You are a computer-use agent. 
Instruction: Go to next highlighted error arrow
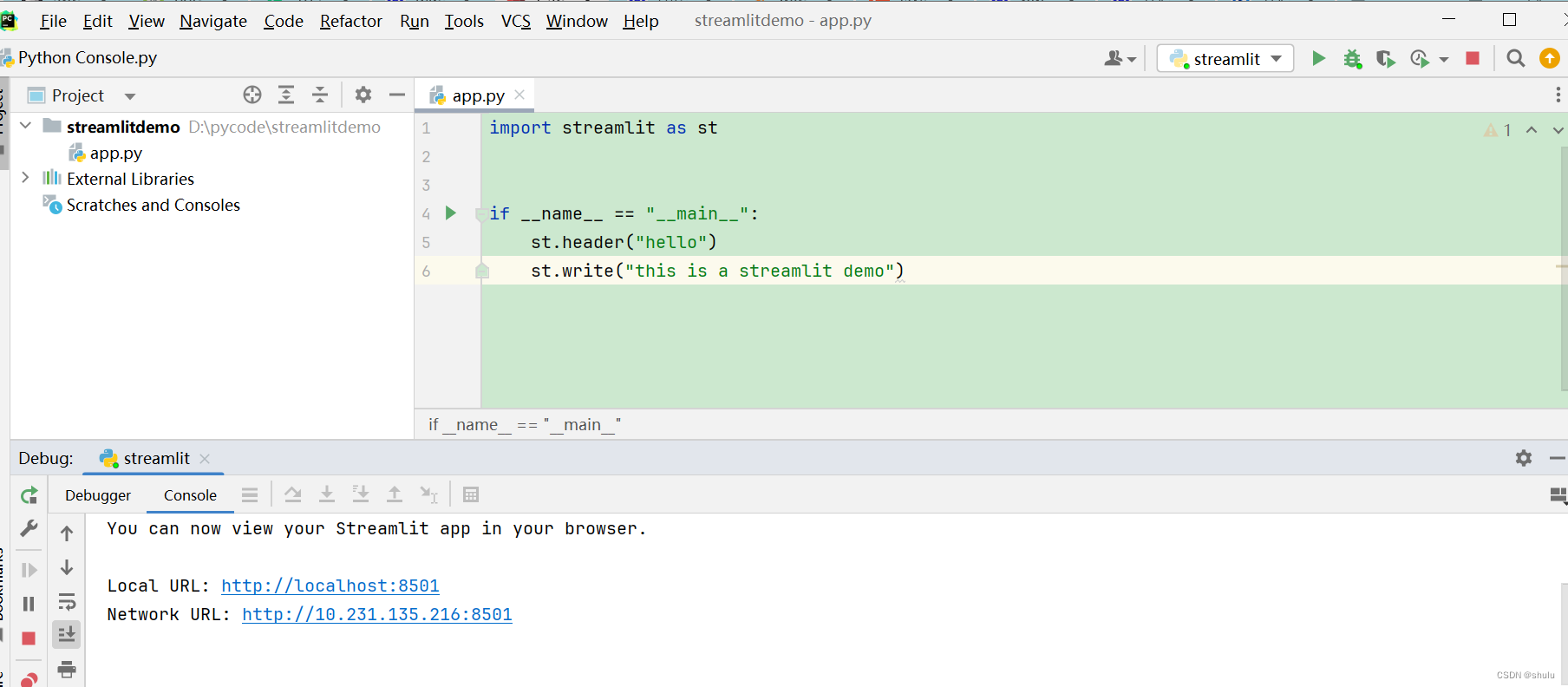1558,130
